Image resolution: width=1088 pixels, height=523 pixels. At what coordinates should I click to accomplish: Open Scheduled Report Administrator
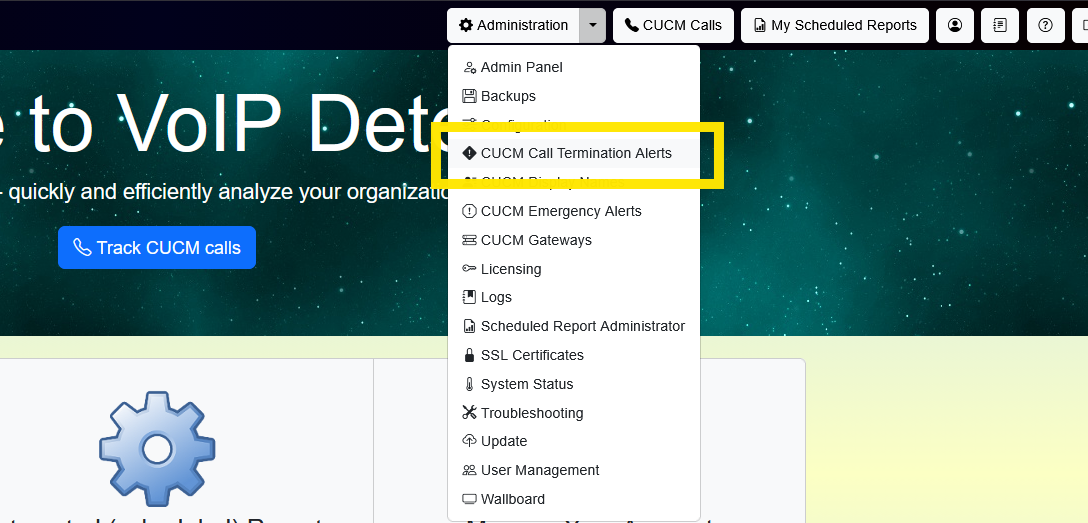pyautogui.click(x=574, y=326)
